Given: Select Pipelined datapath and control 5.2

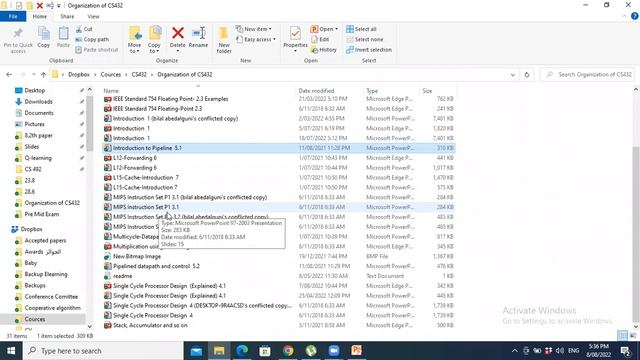Looking at the screenshot, I should (156, 266).
